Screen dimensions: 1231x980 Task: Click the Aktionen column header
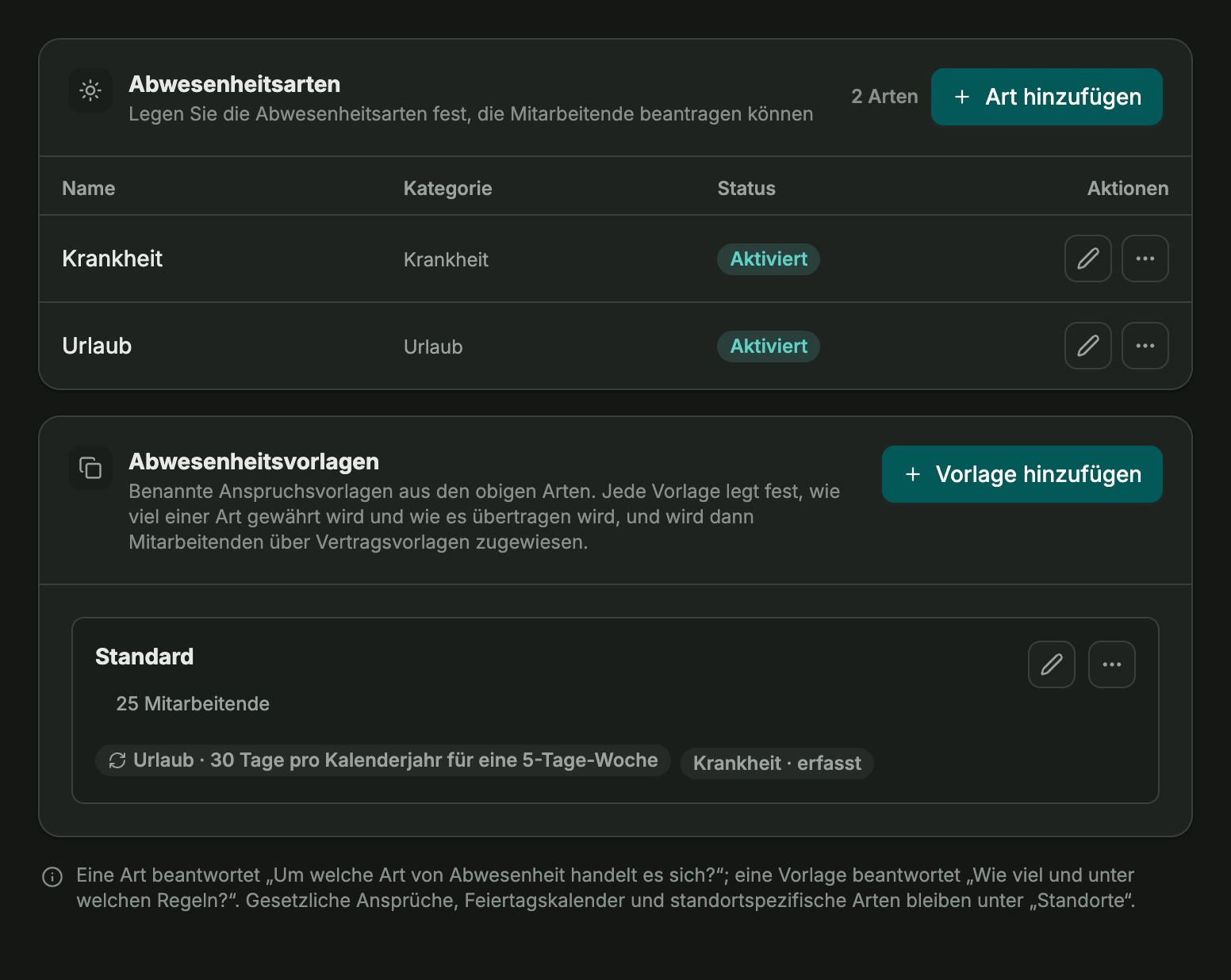(1127, 189)
